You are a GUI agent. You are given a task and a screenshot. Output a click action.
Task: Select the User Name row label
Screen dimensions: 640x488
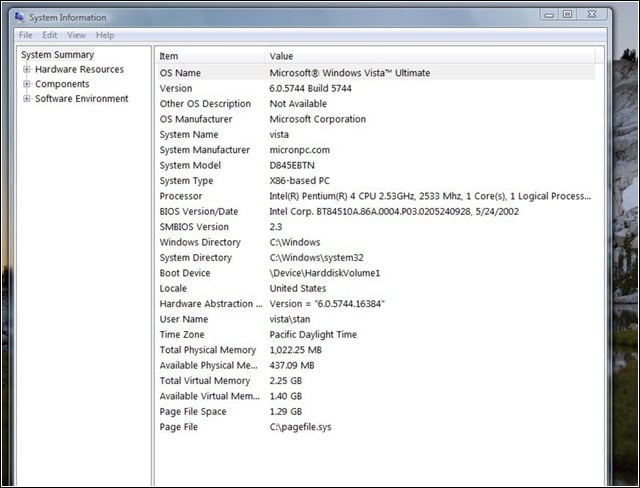(x=184, y=319)
